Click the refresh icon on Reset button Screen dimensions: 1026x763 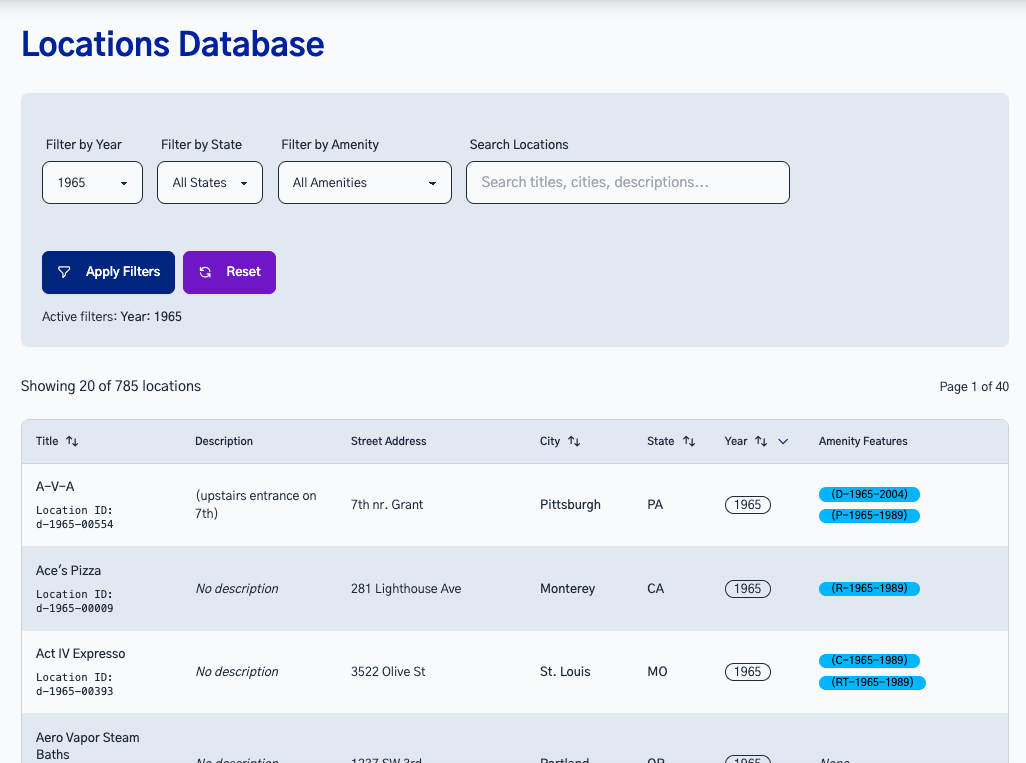(x=205, y=272)
